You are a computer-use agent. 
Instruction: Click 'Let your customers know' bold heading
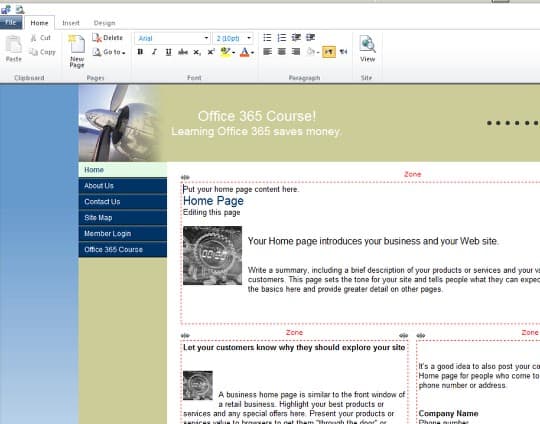pos(294,348)
